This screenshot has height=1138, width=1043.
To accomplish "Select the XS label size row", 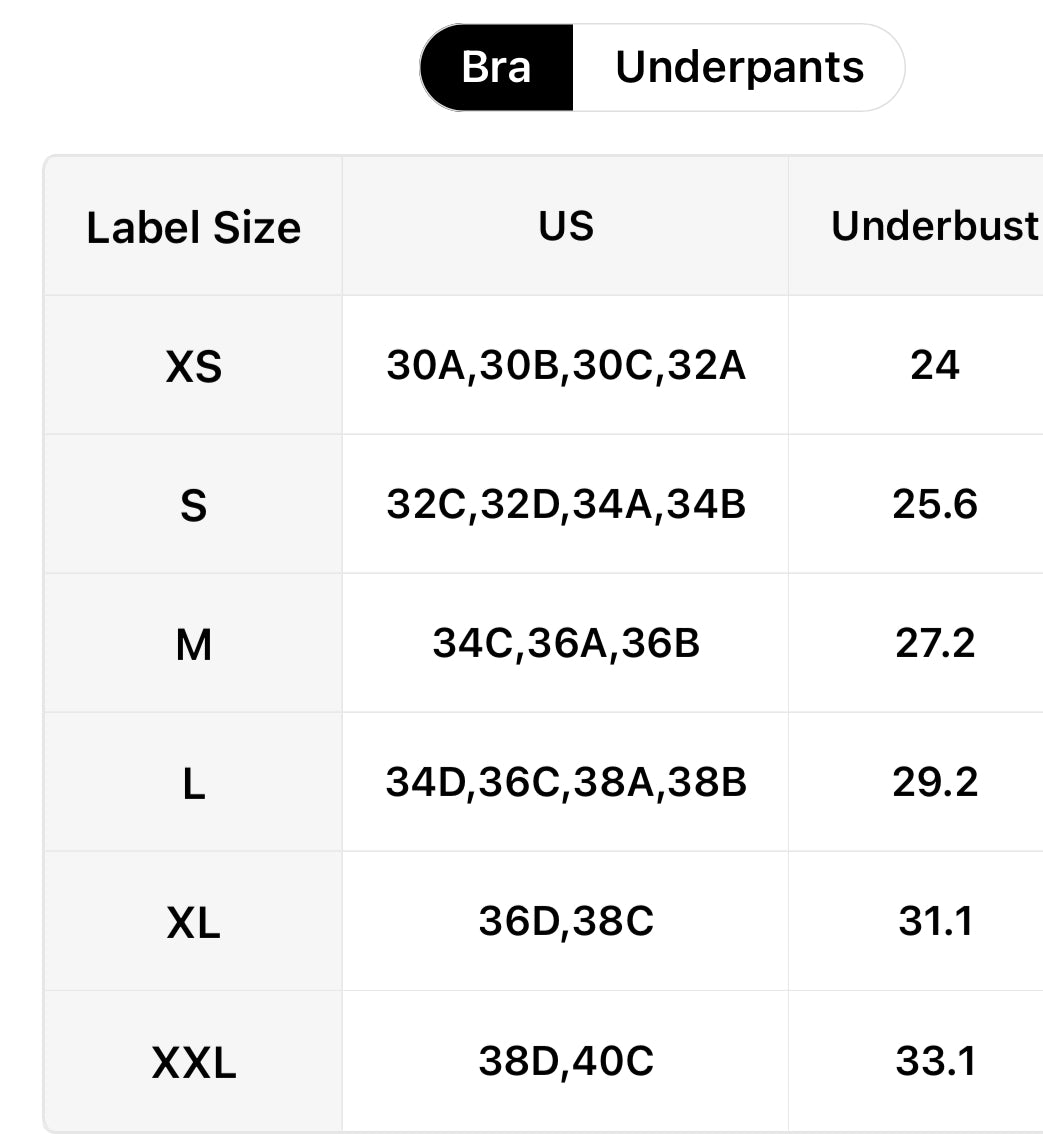I will click(x=194, y=367).
